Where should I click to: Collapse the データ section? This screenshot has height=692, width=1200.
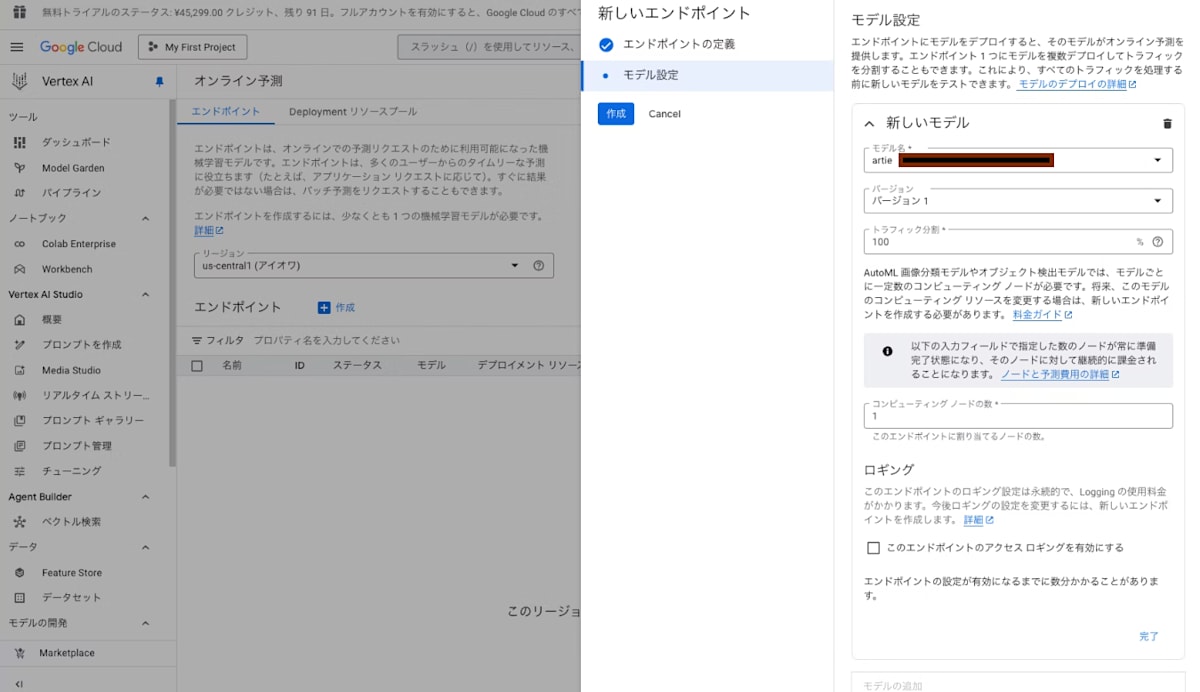[145, 547]
